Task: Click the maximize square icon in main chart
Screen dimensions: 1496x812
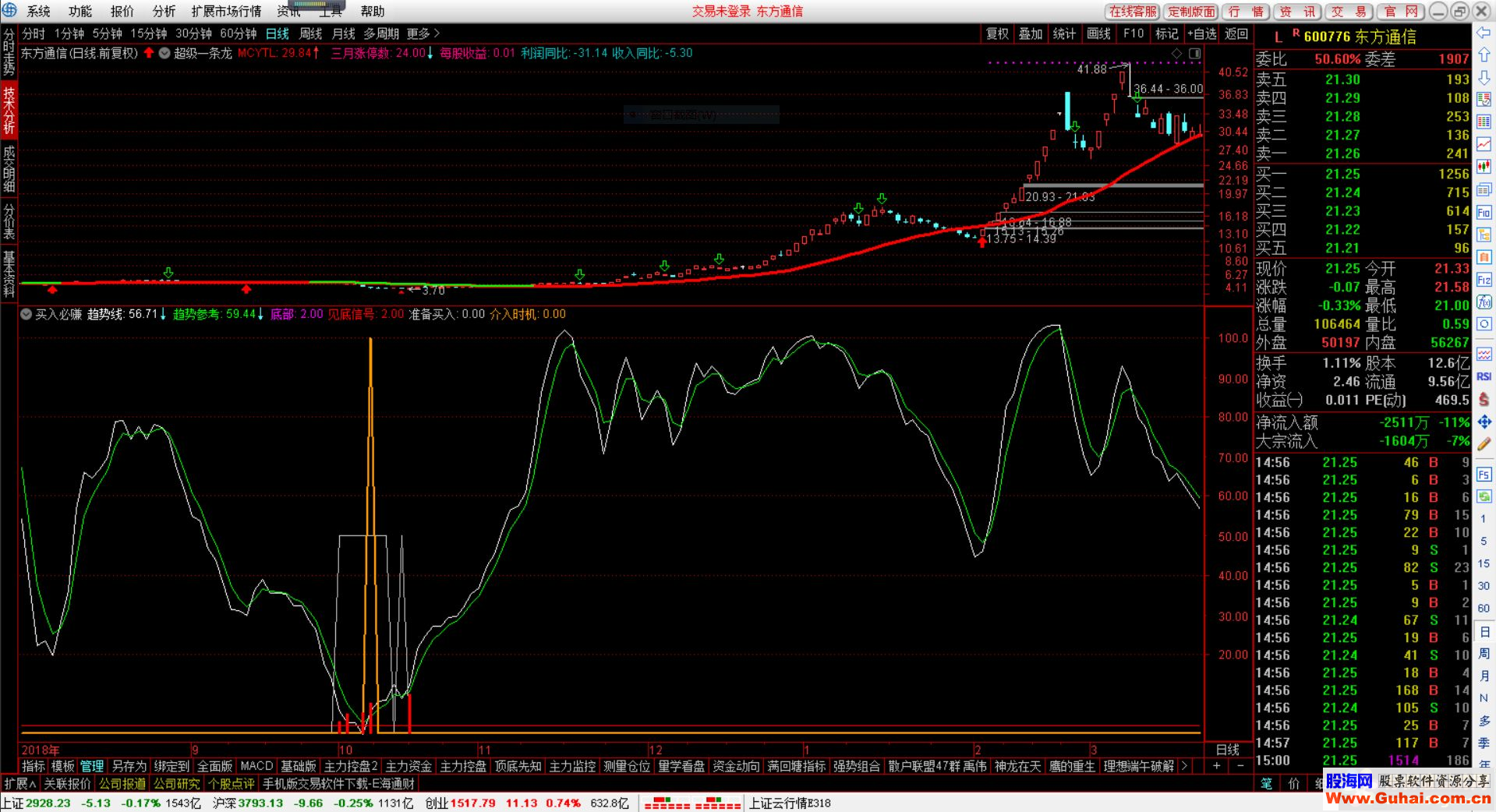Action: [x=1194, y=53]
